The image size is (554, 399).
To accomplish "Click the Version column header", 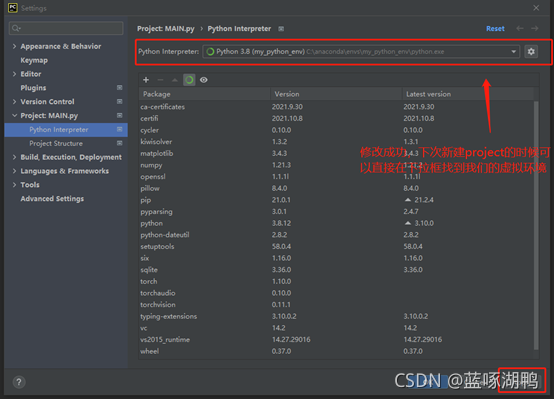I will [336, 94].
